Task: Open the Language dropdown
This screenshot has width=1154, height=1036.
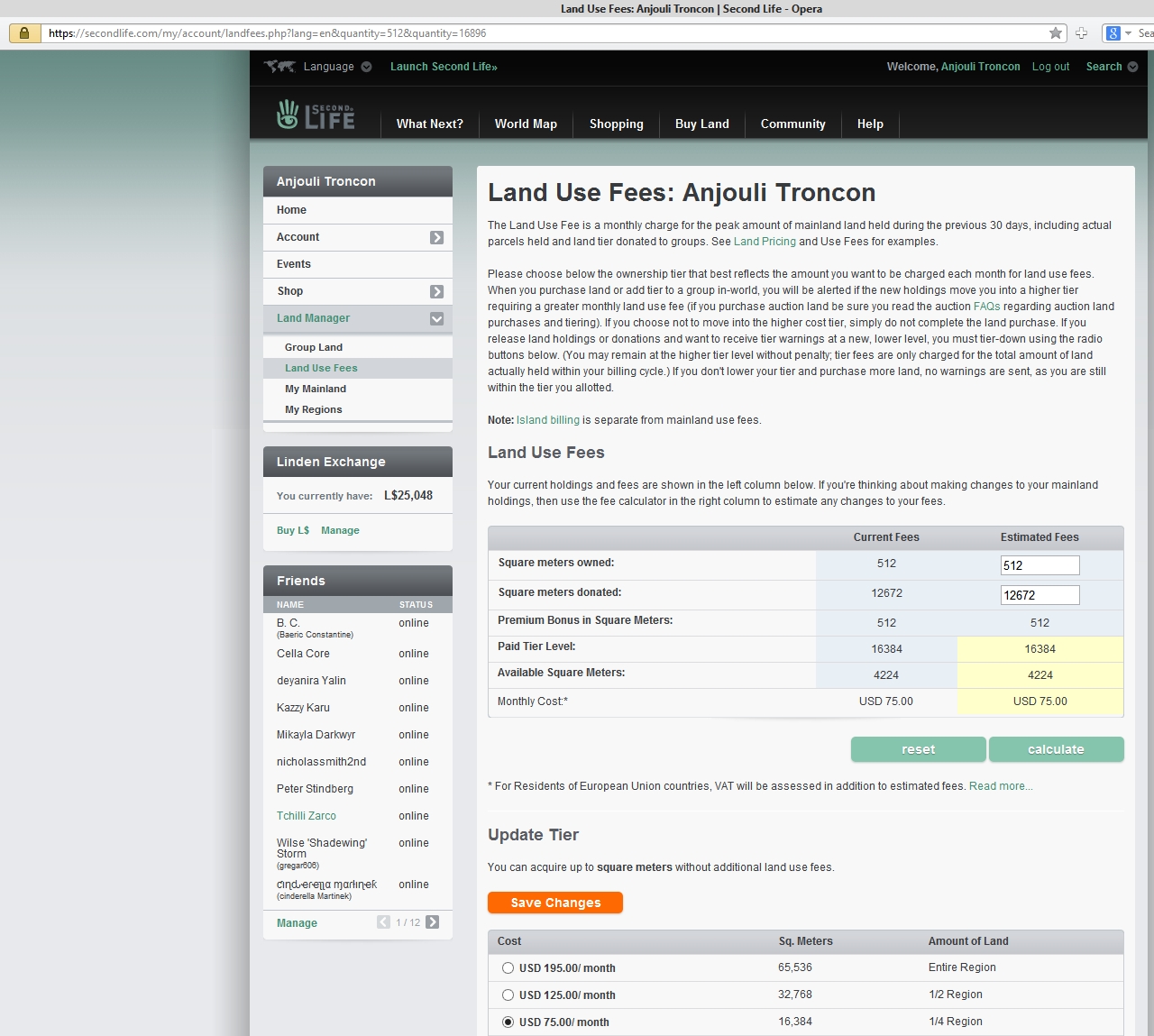Action: pos(337,67)
